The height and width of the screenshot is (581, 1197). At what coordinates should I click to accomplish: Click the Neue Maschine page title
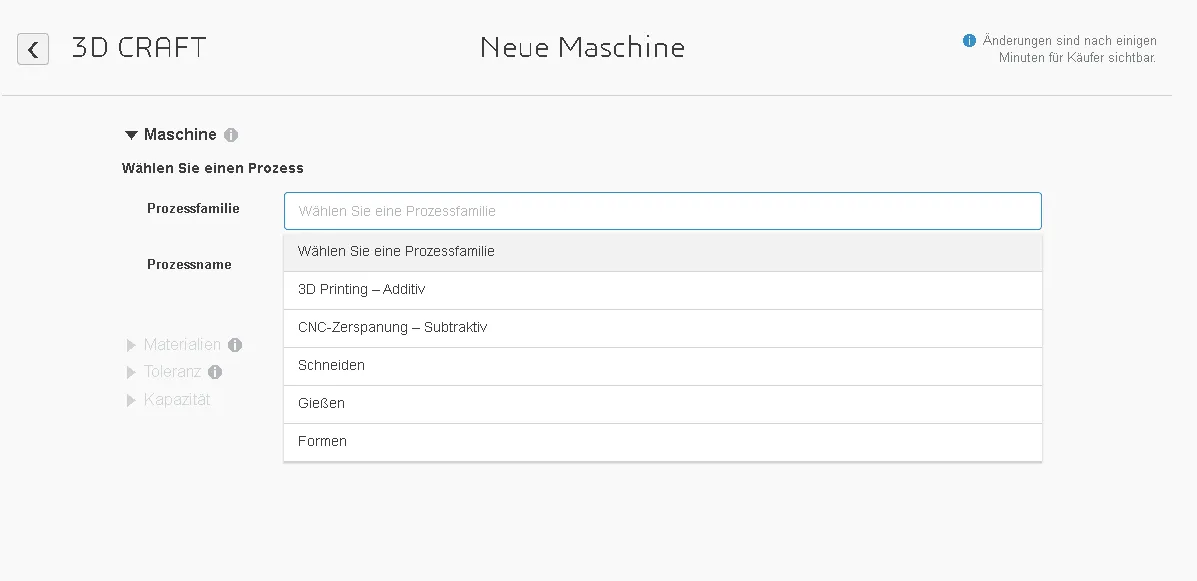click(582, 47)
